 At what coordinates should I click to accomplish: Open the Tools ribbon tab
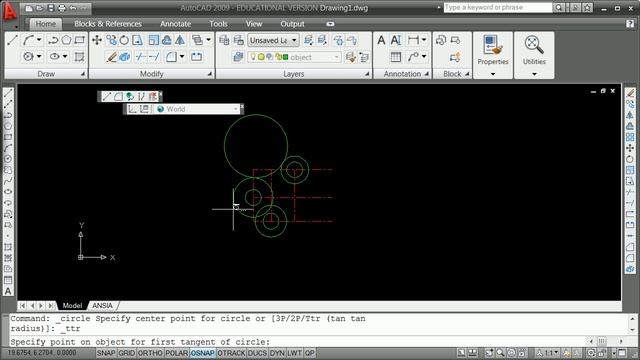point(218,24)
